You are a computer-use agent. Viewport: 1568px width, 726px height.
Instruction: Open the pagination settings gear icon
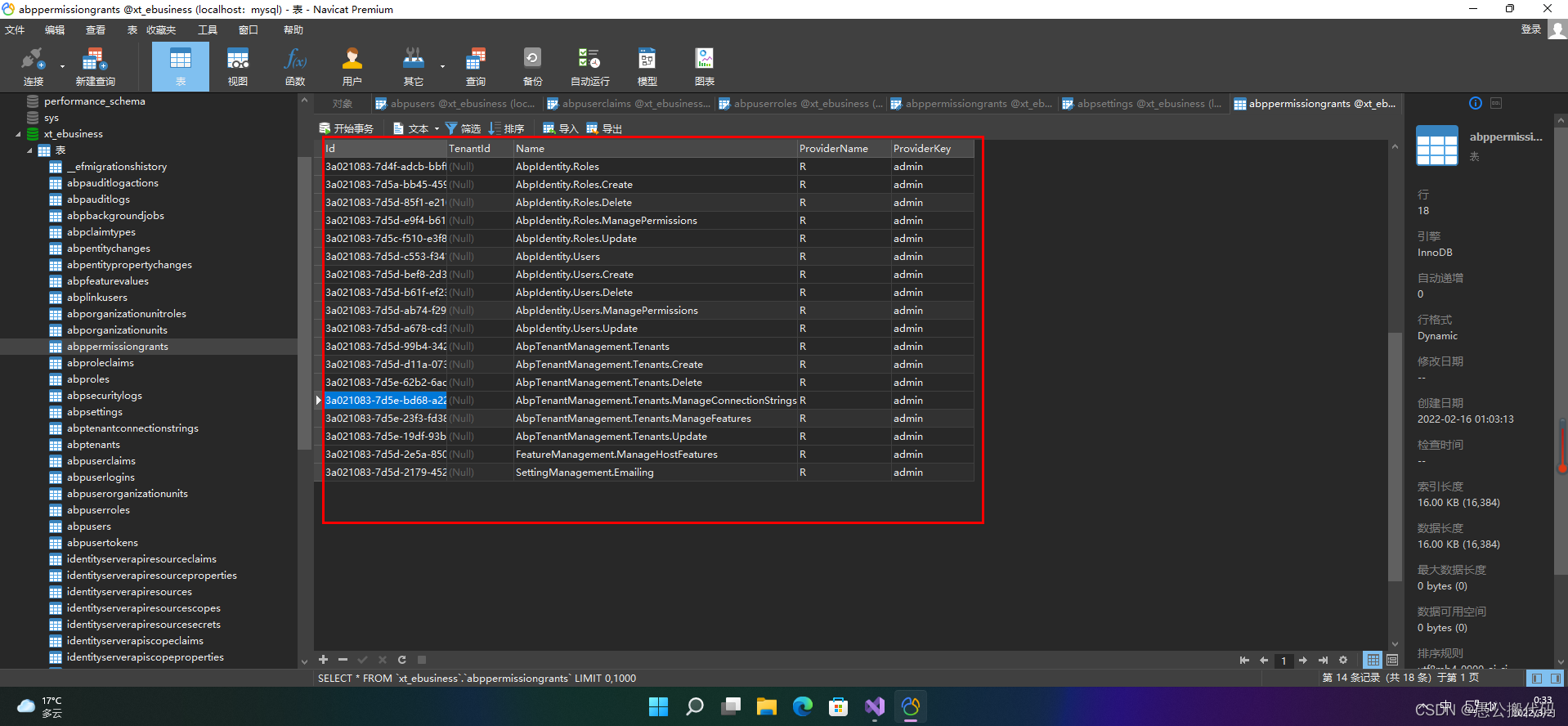(x=1342, y=660)
